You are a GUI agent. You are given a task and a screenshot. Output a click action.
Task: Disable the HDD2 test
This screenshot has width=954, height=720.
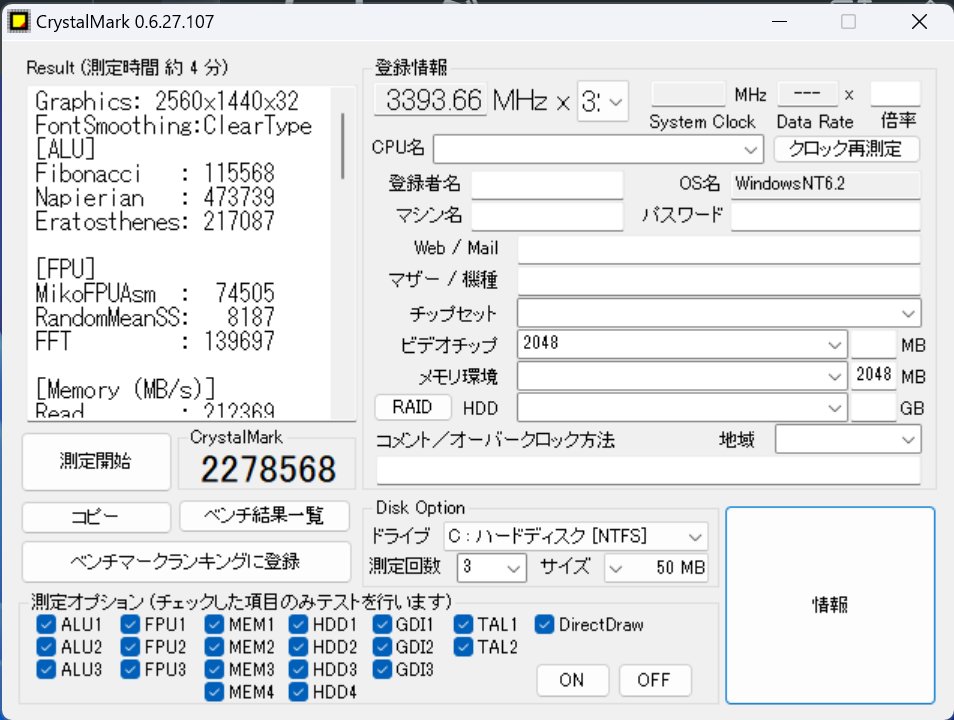tap(298, 646)
